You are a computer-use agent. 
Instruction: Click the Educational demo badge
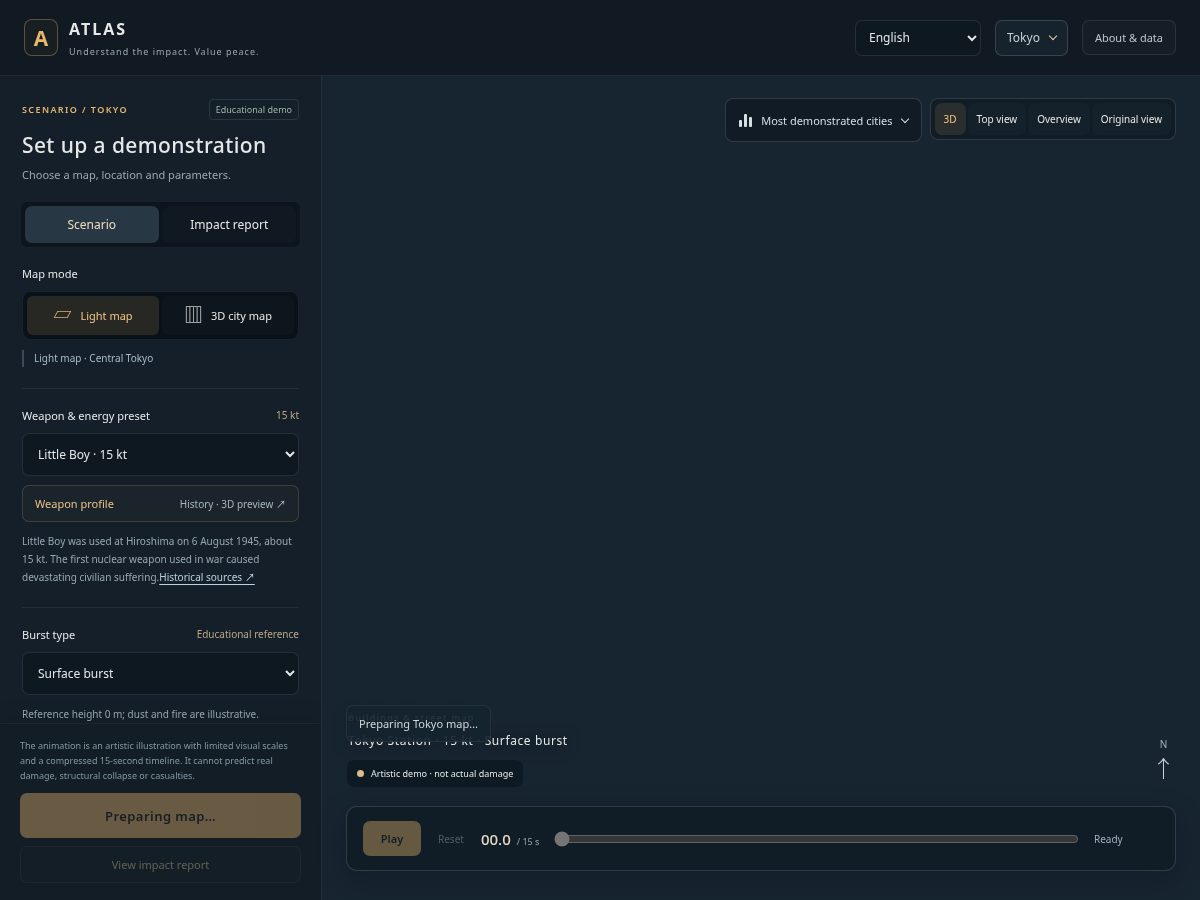[254, 110]
